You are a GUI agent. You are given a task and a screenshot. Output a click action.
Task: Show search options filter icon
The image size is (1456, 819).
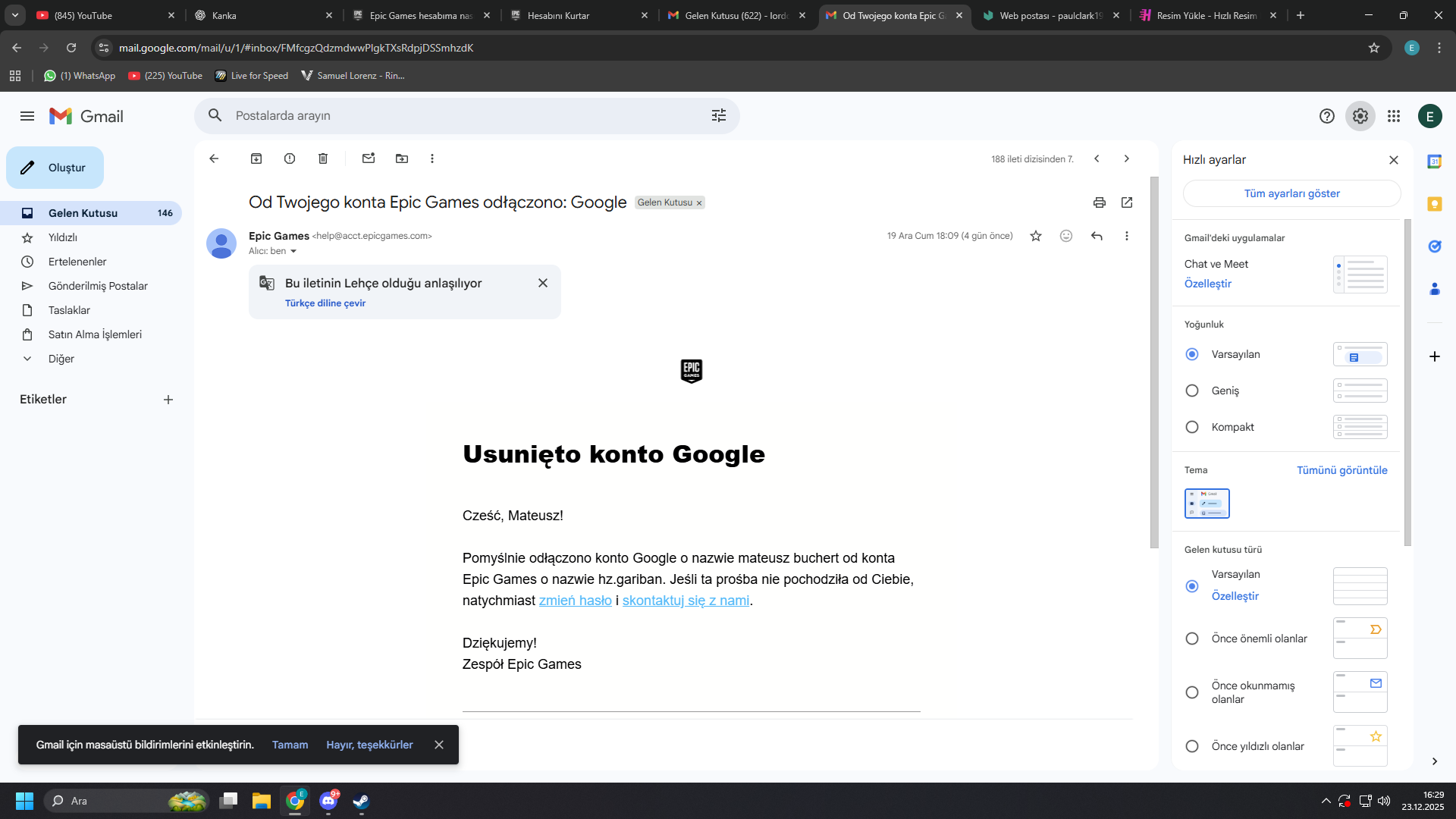click(719, 115)
